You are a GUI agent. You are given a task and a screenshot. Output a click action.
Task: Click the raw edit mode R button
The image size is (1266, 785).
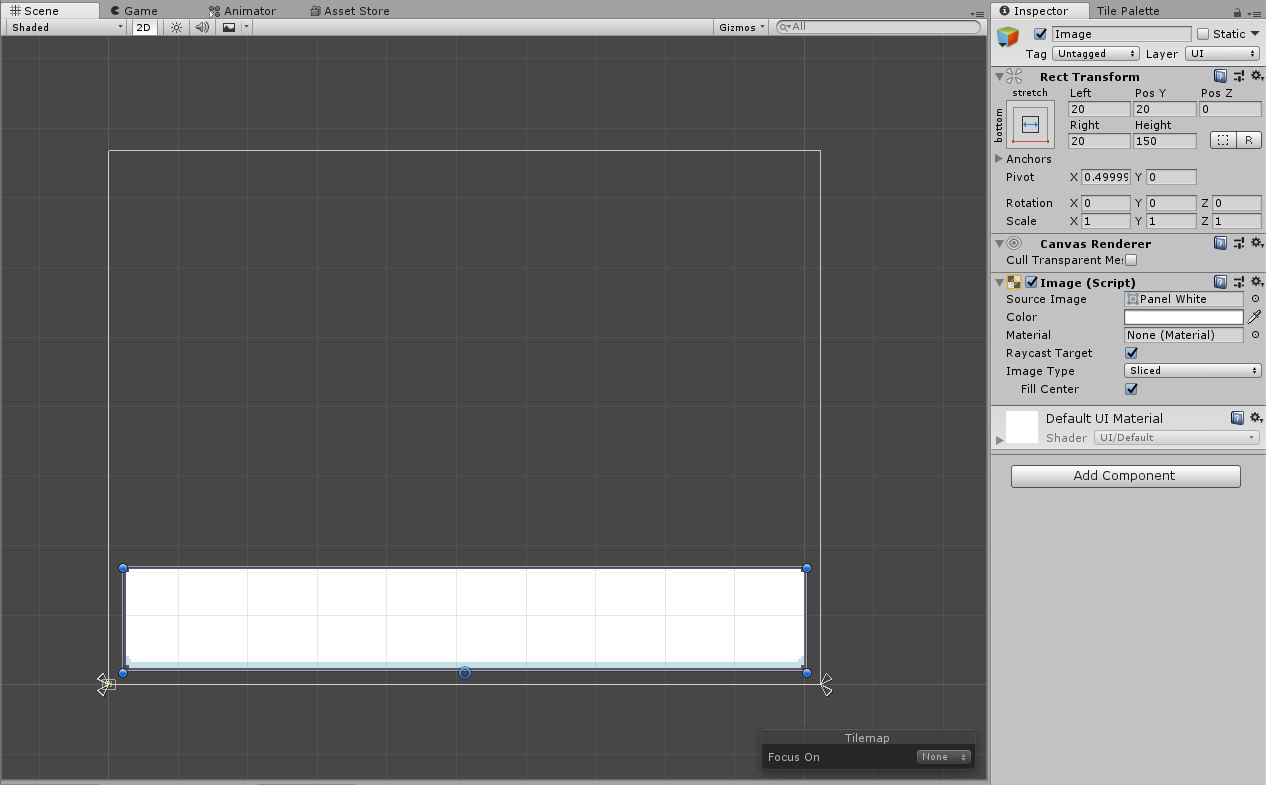pos(1249,140)
